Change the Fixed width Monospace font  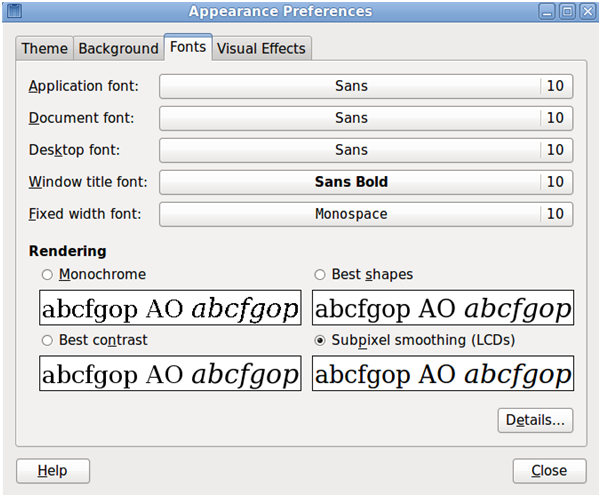(x=366, y=214)
